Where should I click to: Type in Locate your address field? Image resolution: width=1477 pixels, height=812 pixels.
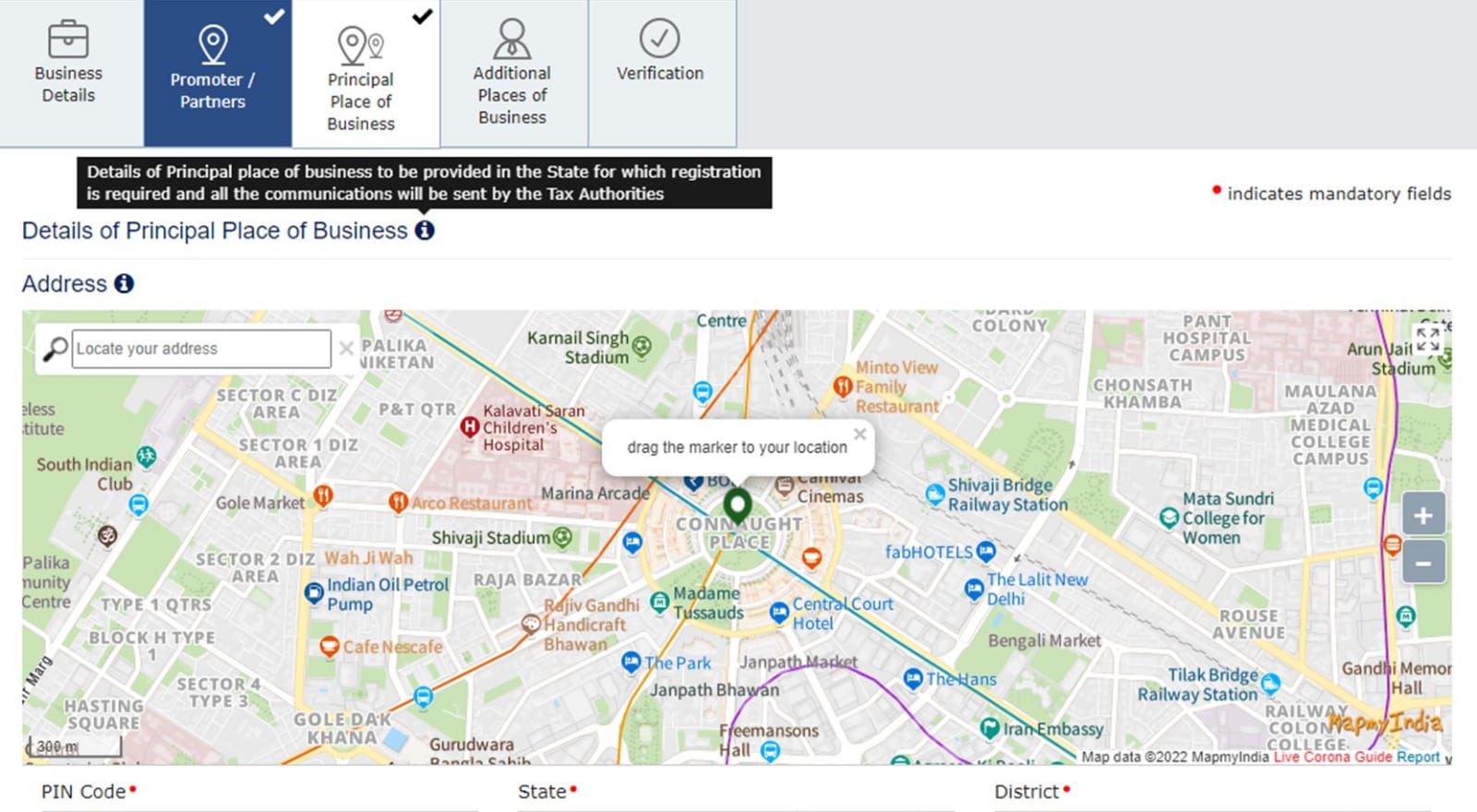tap(201, 349)
